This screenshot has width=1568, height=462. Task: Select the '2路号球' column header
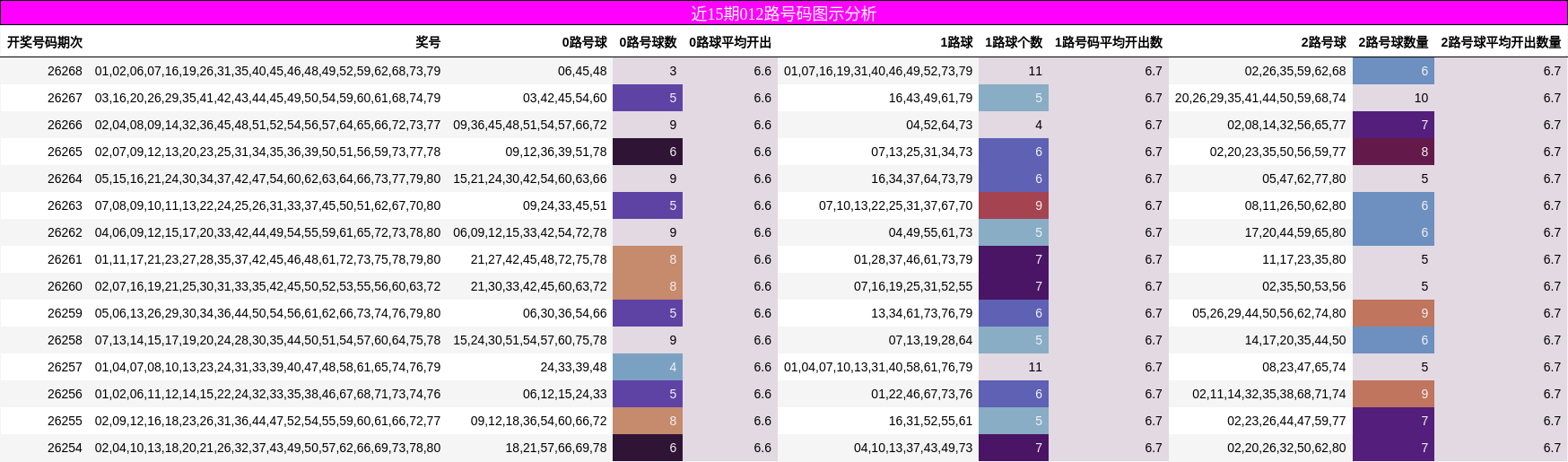click(1323, 42)
